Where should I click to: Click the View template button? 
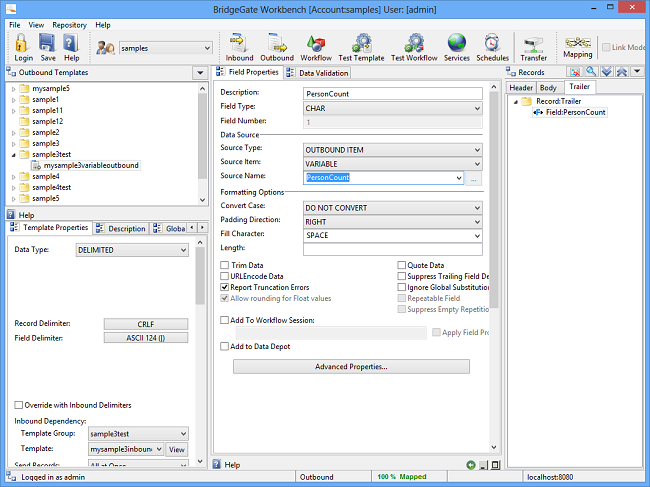(x=177, y=450)
